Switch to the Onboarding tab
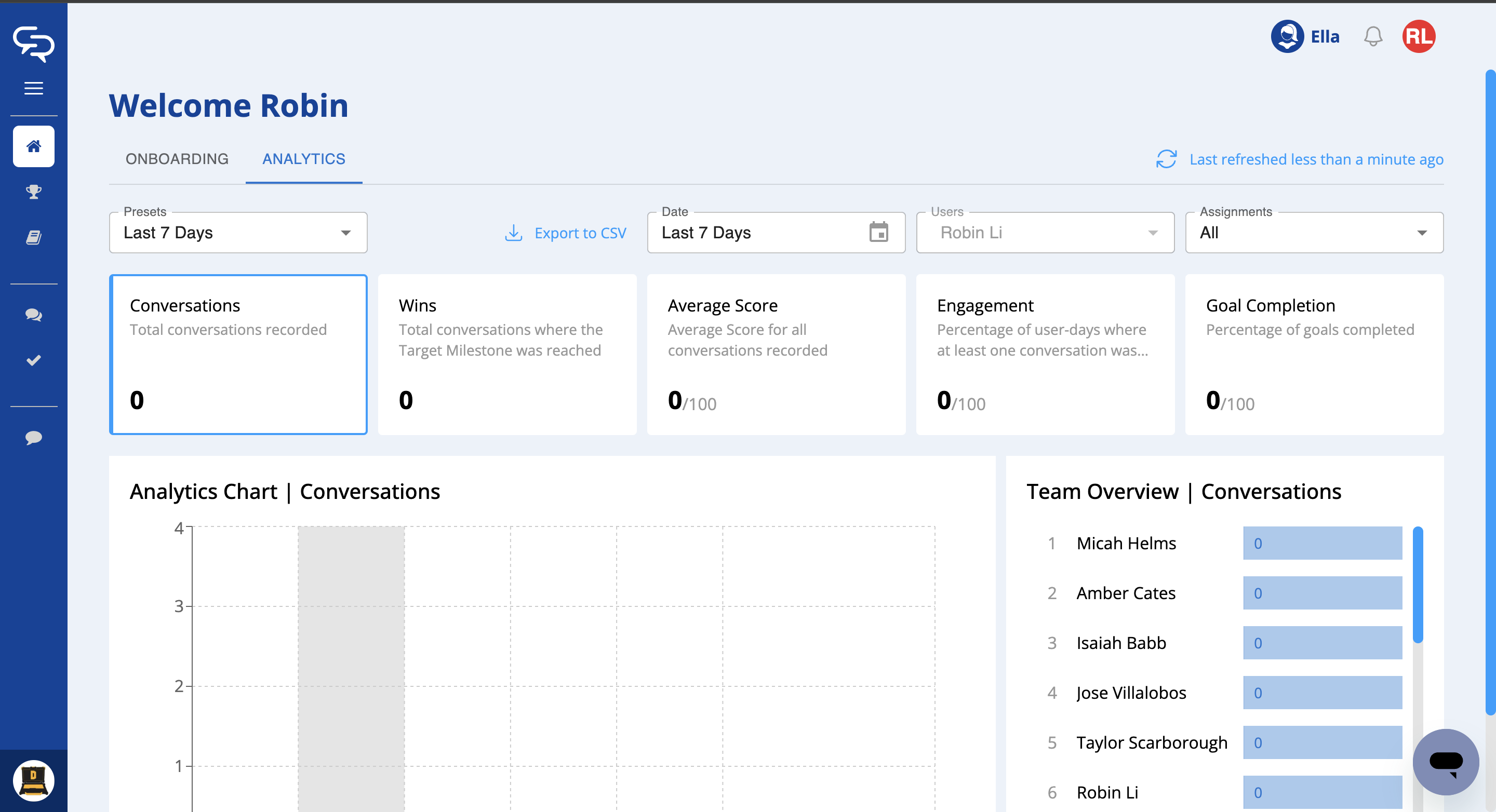 coord(177,159)
